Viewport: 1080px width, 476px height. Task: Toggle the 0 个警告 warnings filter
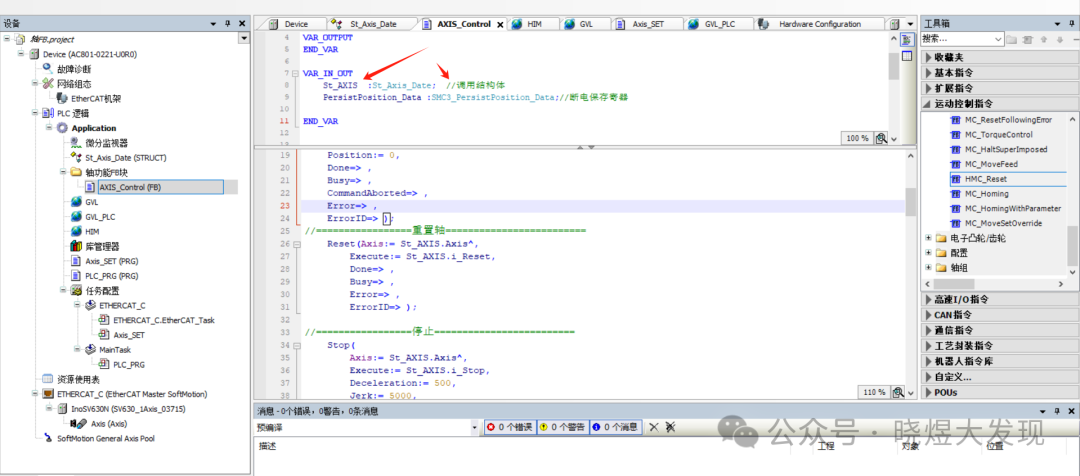click(563, 427)
